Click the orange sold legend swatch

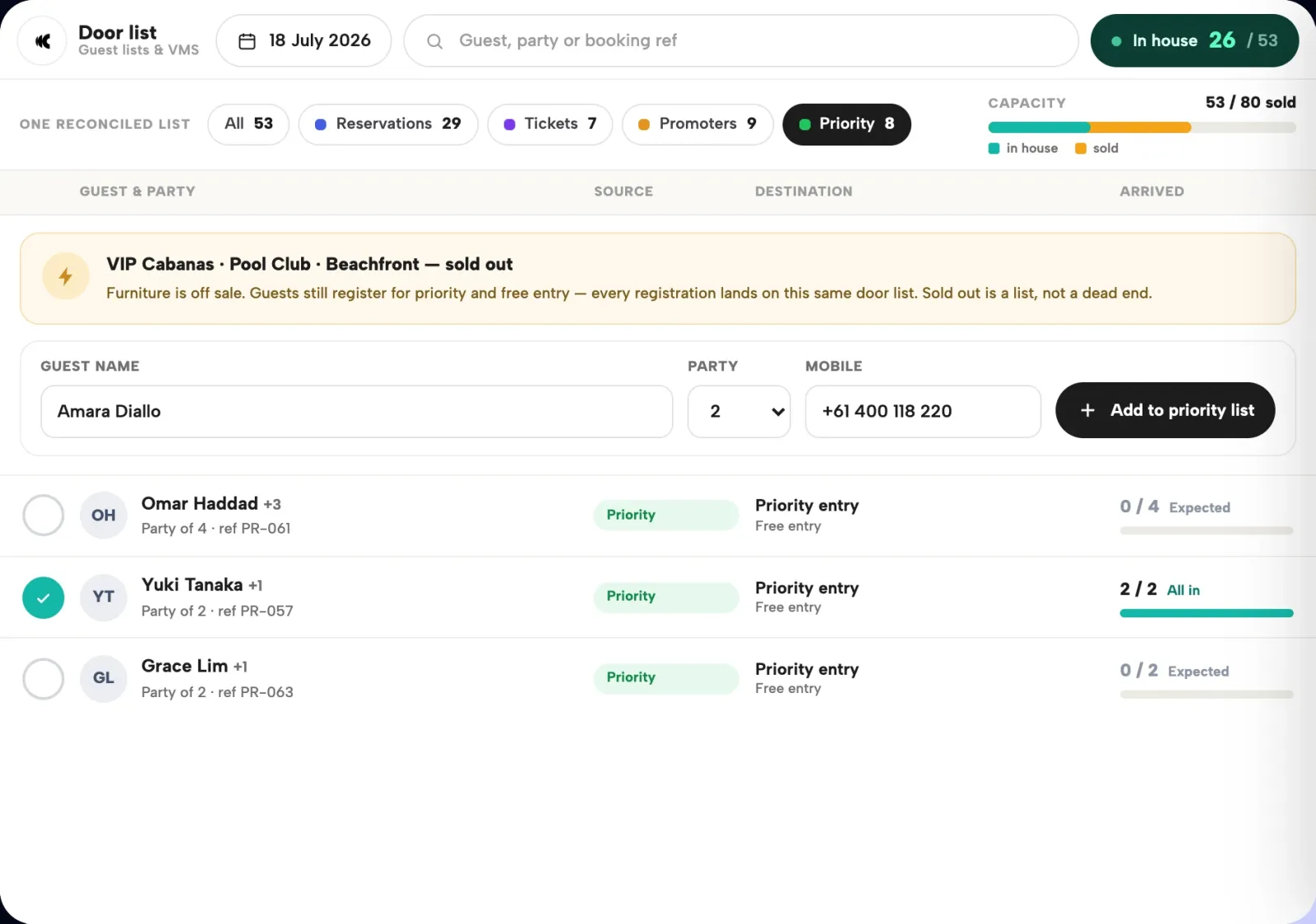pyautogui.click(x=1081, y=149)
